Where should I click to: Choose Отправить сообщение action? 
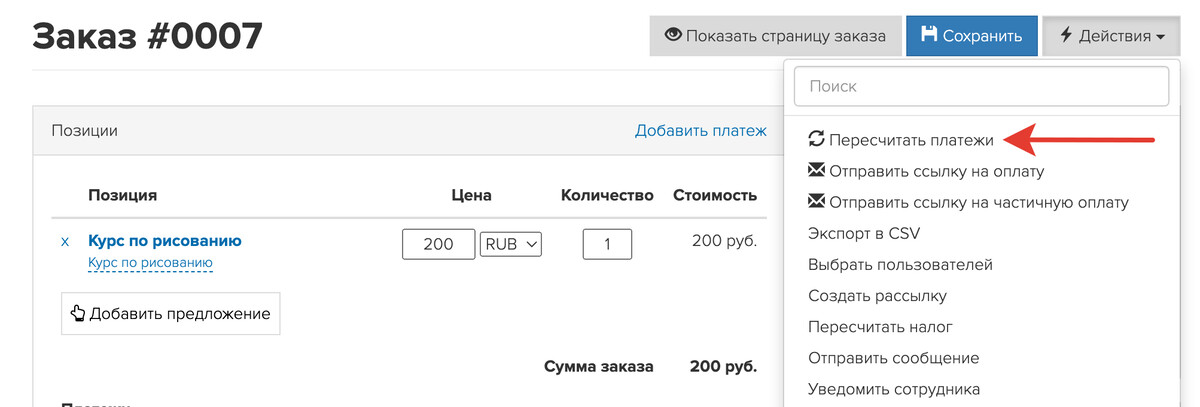click(x=893, y=358)
